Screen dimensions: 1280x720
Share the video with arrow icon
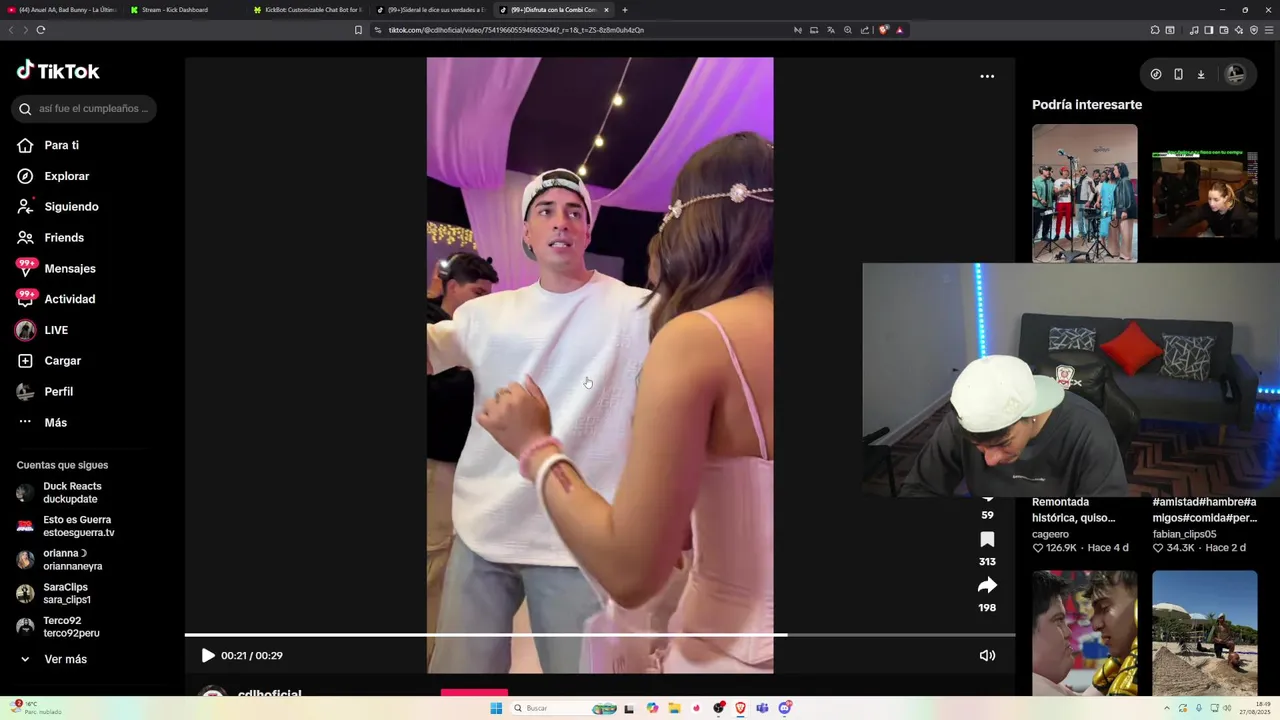tap(987, 585)
